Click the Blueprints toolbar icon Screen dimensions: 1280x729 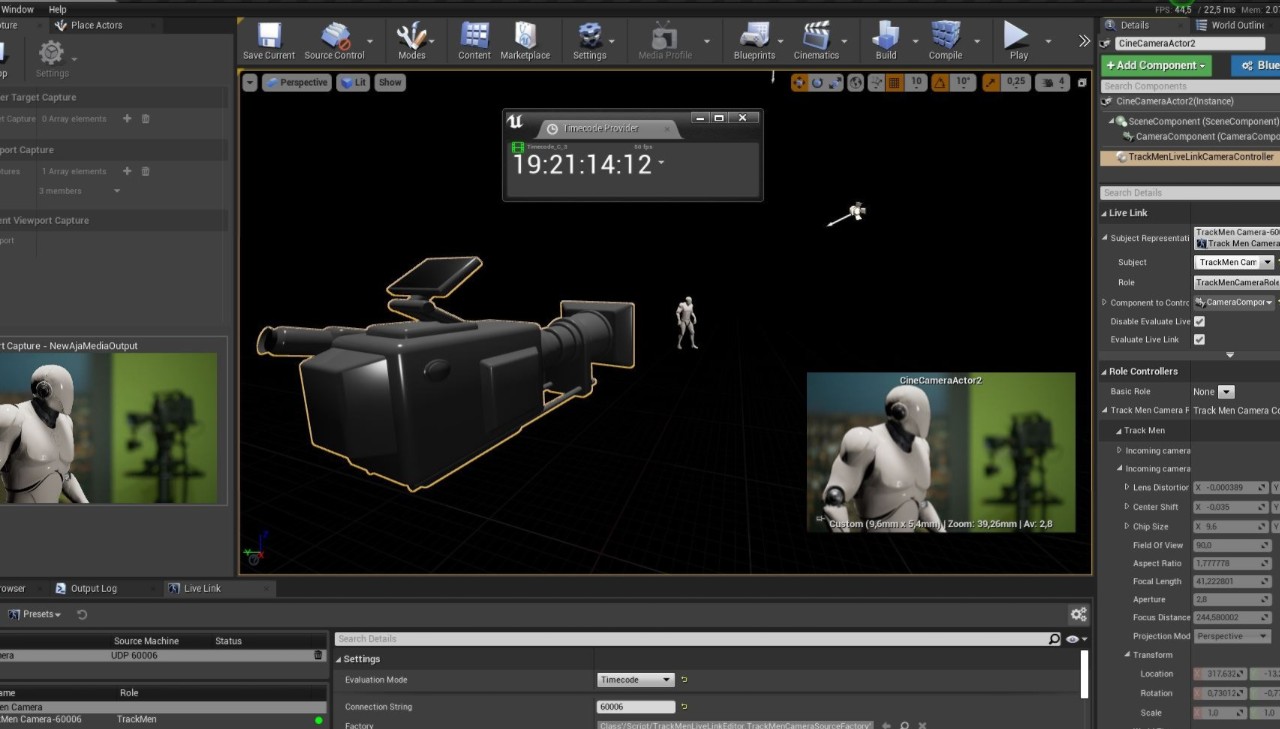754,37
